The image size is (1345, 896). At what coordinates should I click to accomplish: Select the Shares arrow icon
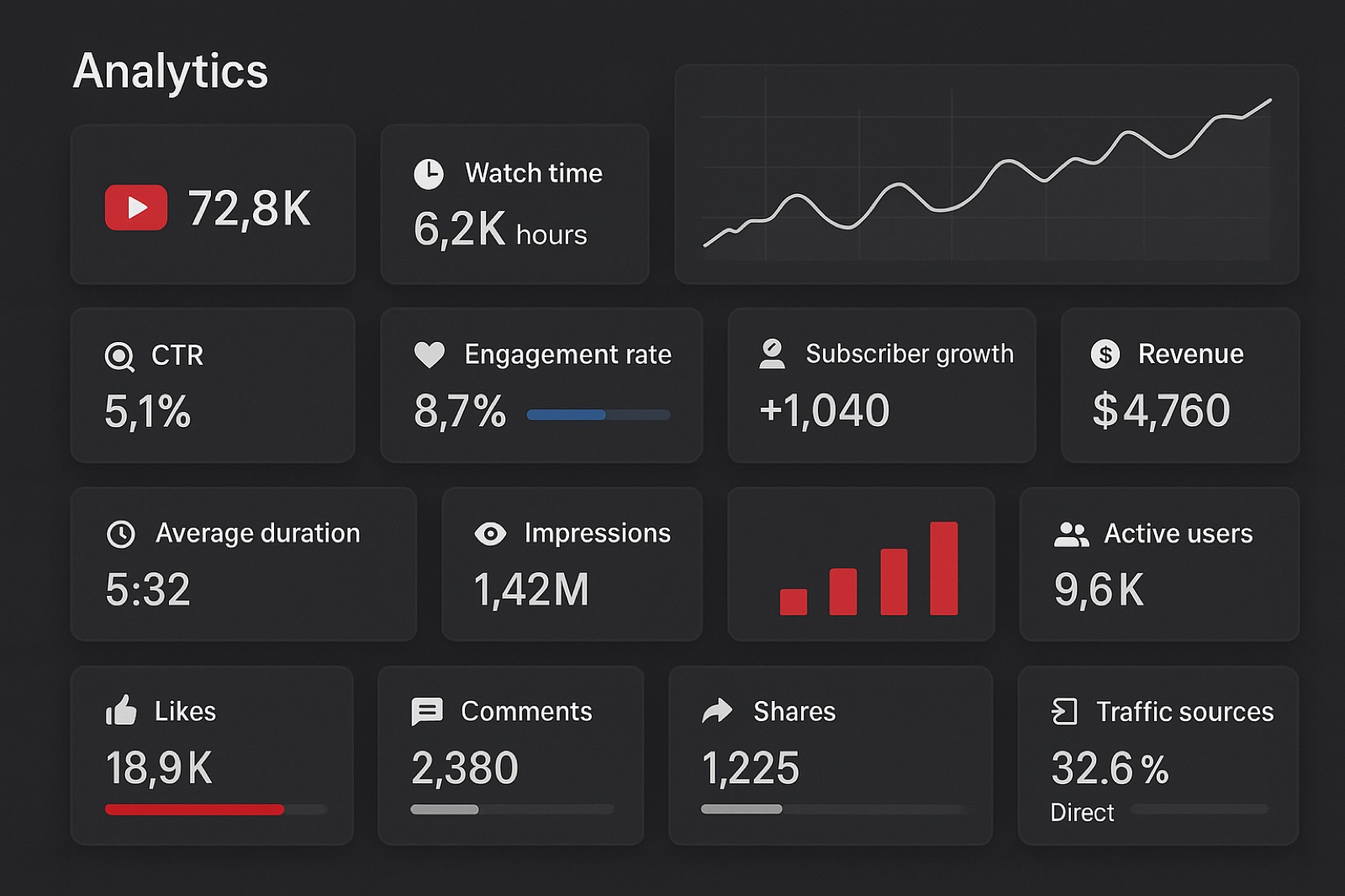pos(715,710)
